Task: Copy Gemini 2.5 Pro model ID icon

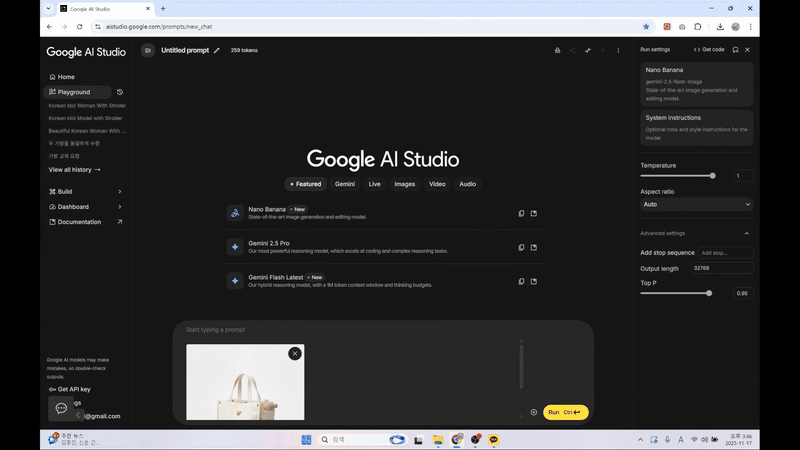Action: 521,247
